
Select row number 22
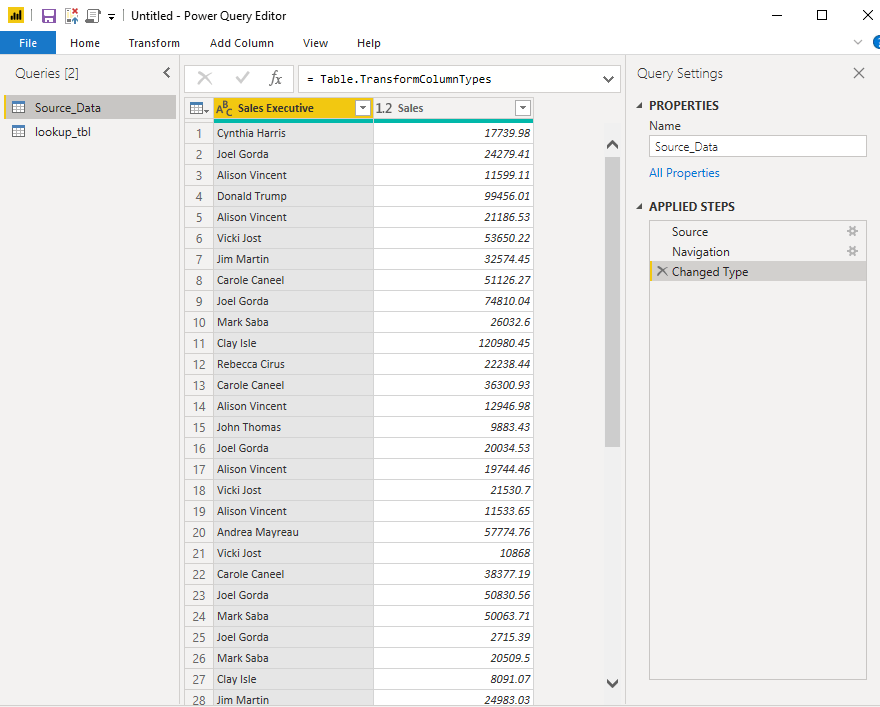pyautogui.click(x=199, y=574)
